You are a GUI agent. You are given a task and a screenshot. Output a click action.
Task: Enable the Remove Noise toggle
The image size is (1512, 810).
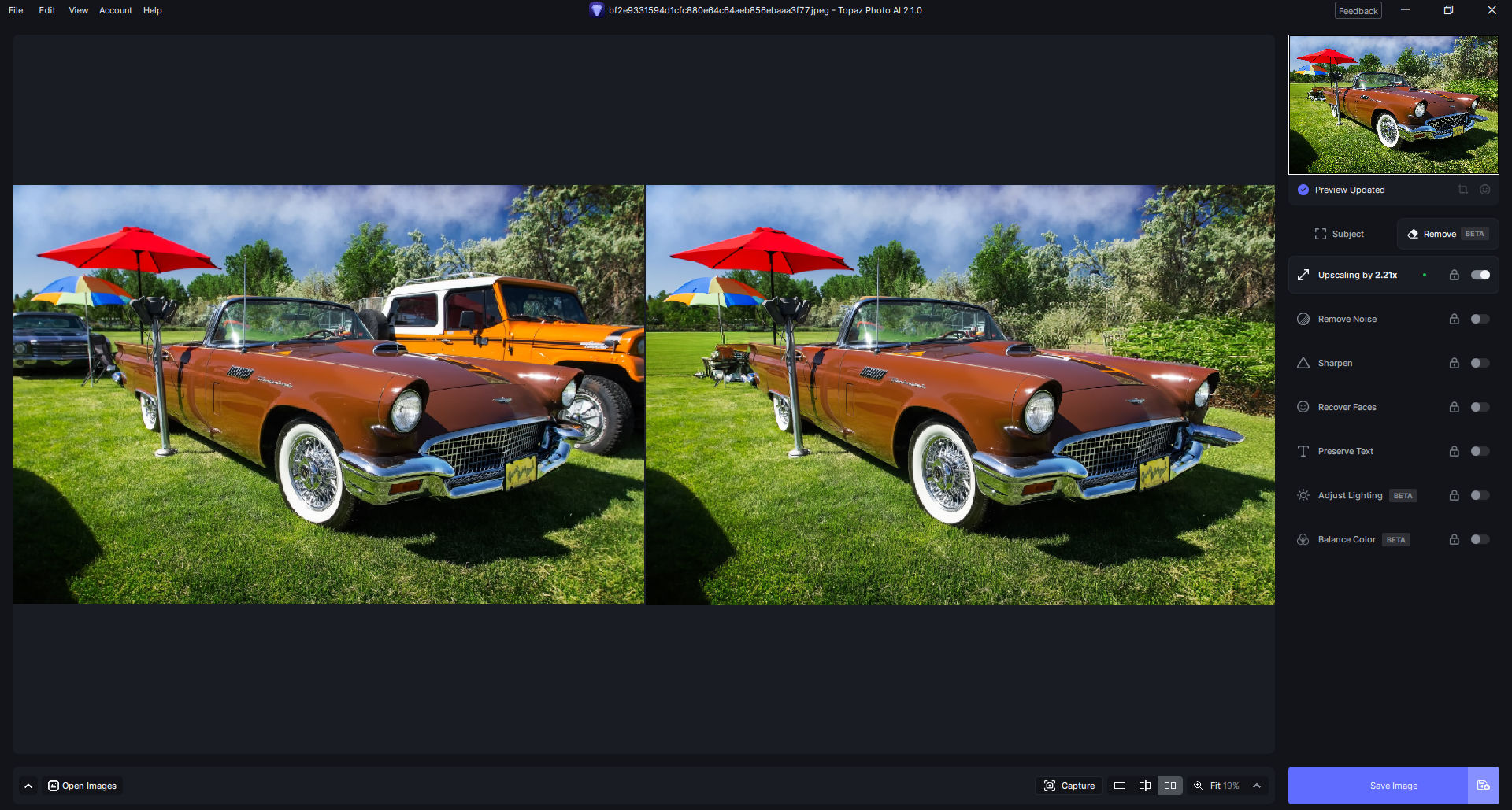click(1480, 319)
